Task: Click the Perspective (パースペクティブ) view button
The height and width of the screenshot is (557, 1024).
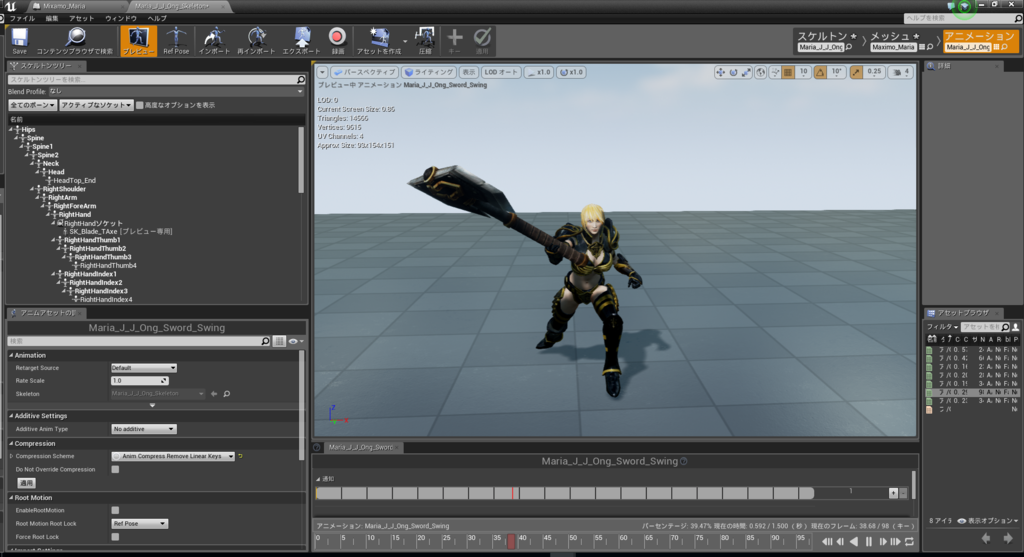Action: [364, 72]
